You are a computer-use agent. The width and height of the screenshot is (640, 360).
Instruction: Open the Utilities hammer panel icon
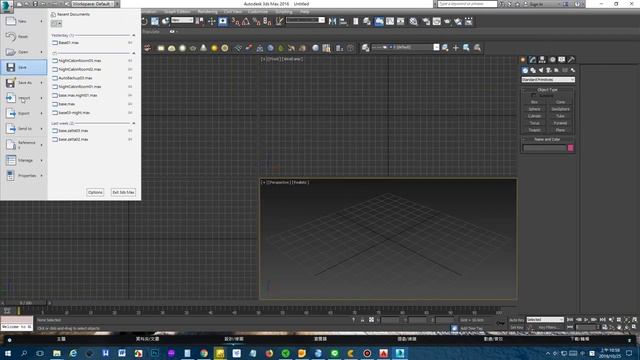571,60
